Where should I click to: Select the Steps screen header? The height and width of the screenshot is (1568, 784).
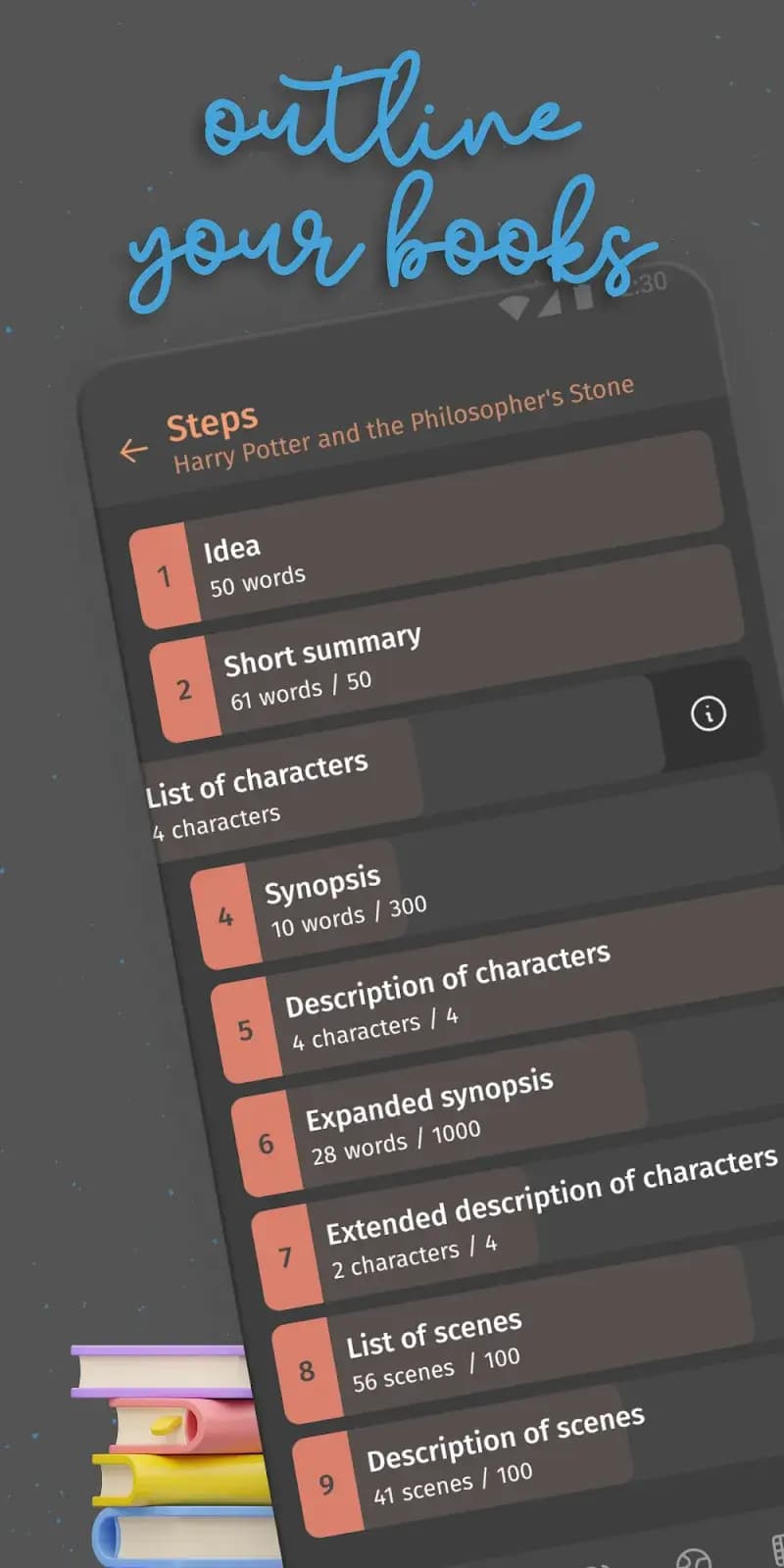click(x=212, y=421)
